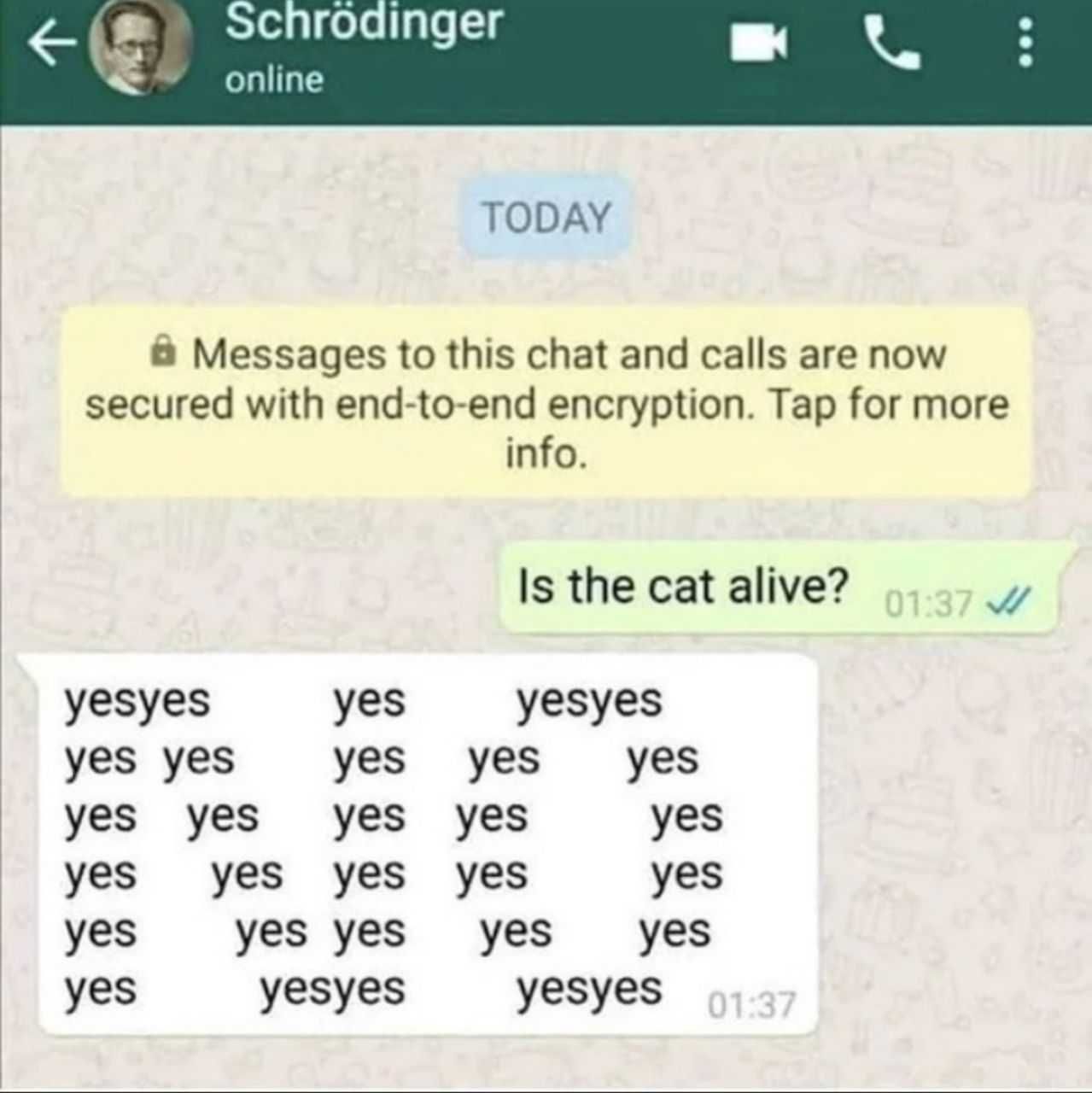Tap the "end-to-end encryption" phrase
The height and width of the screenshot is (1093, 1092).
pyautogui.click(x=544, y=405)
